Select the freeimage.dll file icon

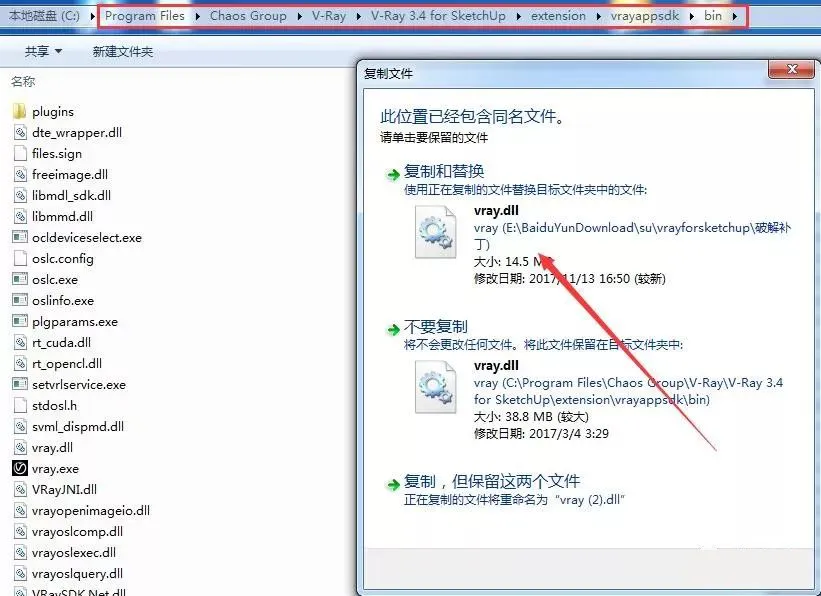click(20, 174)
